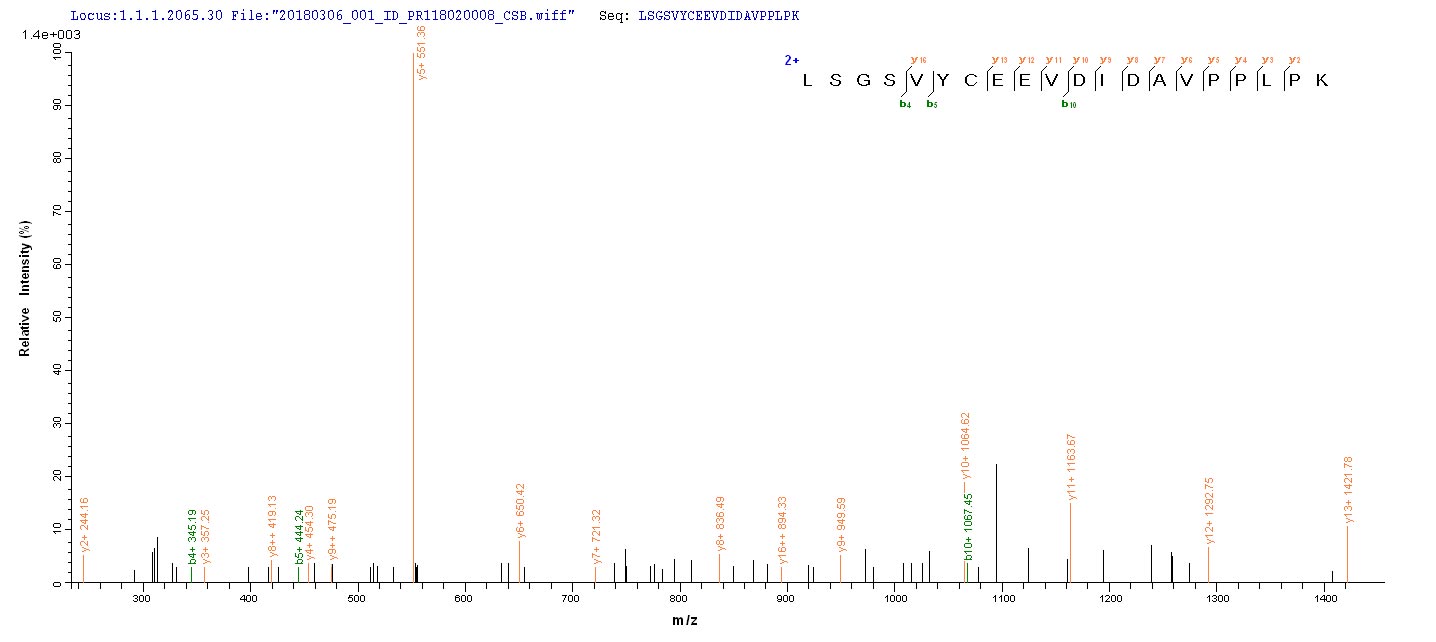The image size is (1436, 642).
Task: Click the green b4 marker under sequence
Action: (904, 103)
